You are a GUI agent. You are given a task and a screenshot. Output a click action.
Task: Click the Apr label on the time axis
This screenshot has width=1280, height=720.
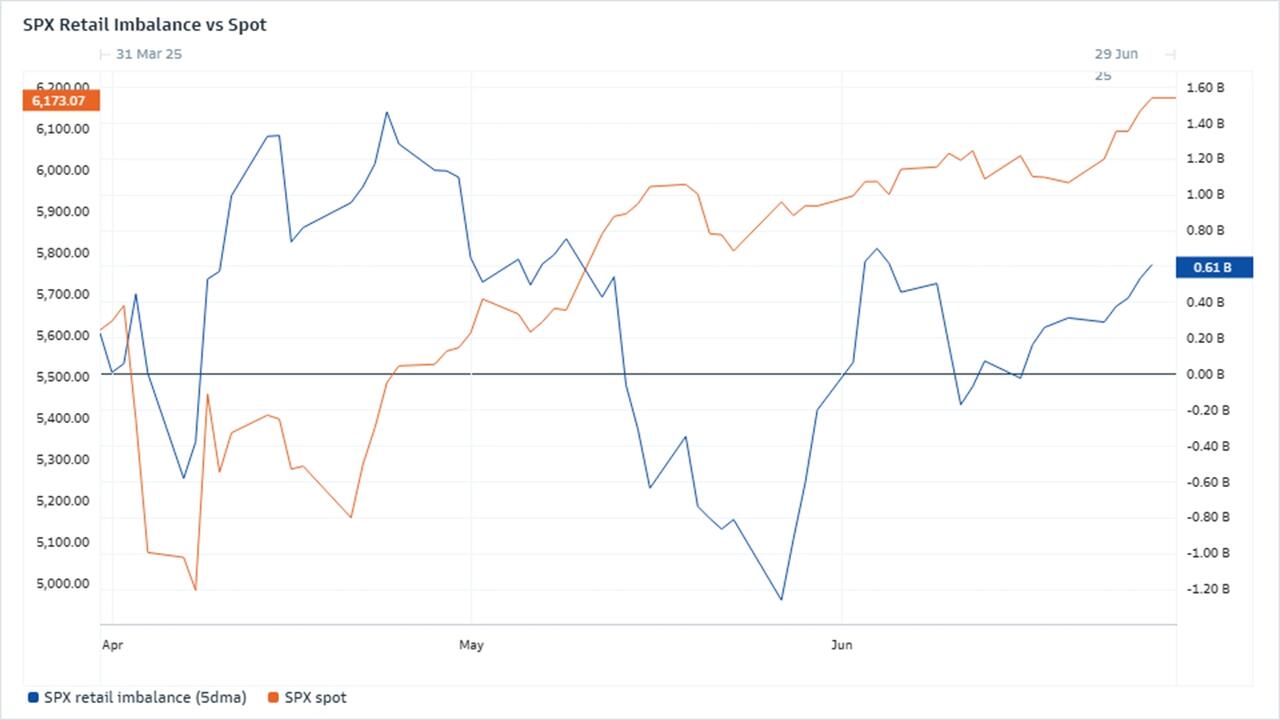[x=113, y=645]
